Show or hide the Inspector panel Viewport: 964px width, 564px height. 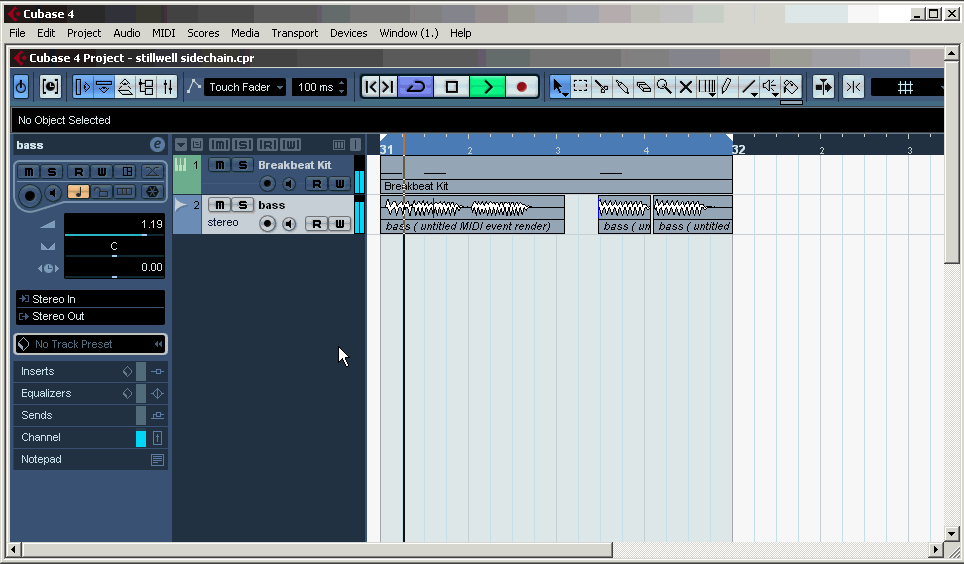click(x=82, y=87)
